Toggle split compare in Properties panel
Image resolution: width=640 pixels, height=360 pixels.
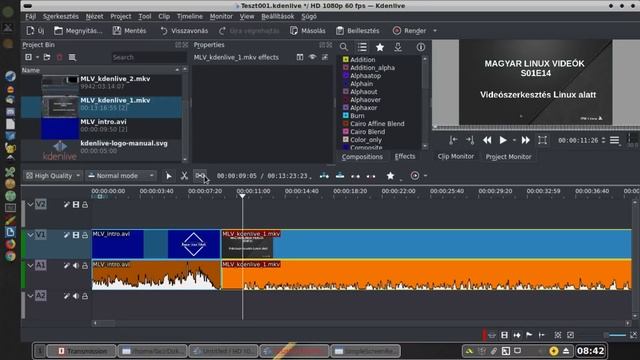click(x=300, y=58)
